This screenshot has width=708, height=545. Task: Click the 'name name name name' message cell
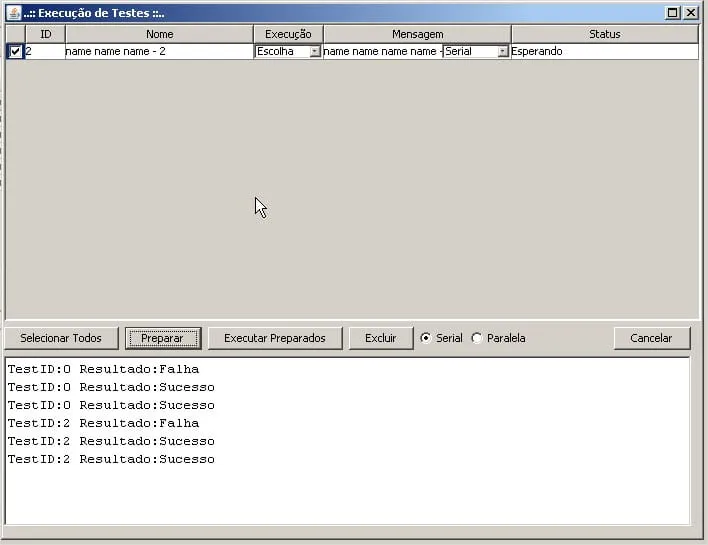tap(383, 51)
